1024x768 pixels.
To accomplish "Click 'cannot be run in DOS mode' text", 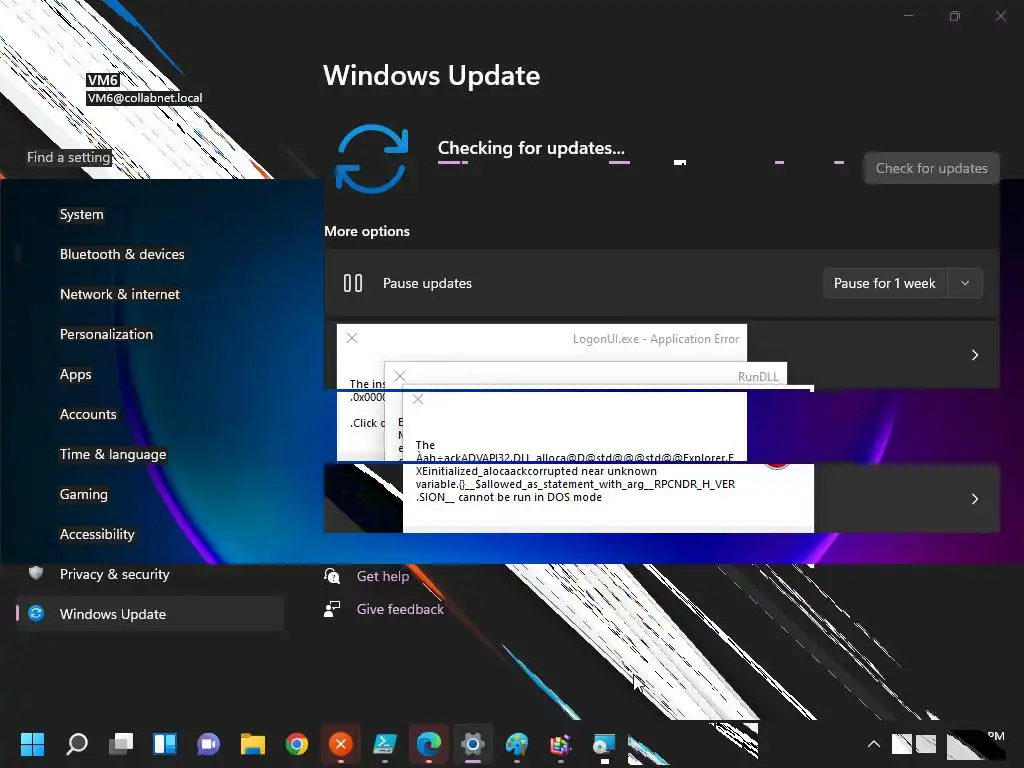I will pos(530,497).
